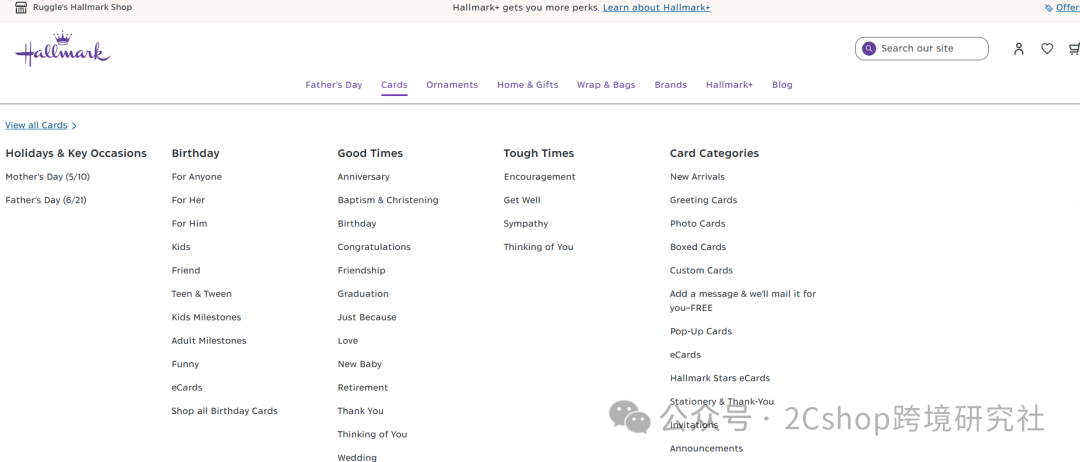1080x462 pixels.
Task: Open Mother's Day (5/10) cards
Action: click(x=48, y=177)
